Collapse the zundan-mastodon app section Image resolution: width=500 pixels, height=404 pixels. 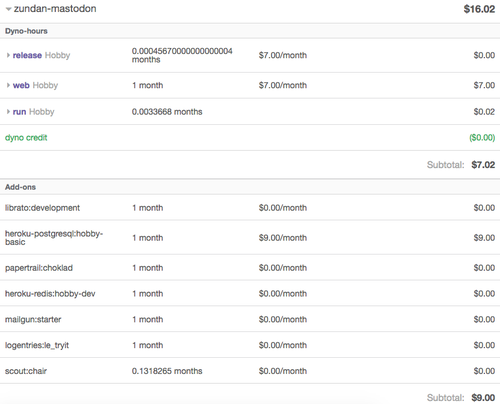tap(8, 9)
